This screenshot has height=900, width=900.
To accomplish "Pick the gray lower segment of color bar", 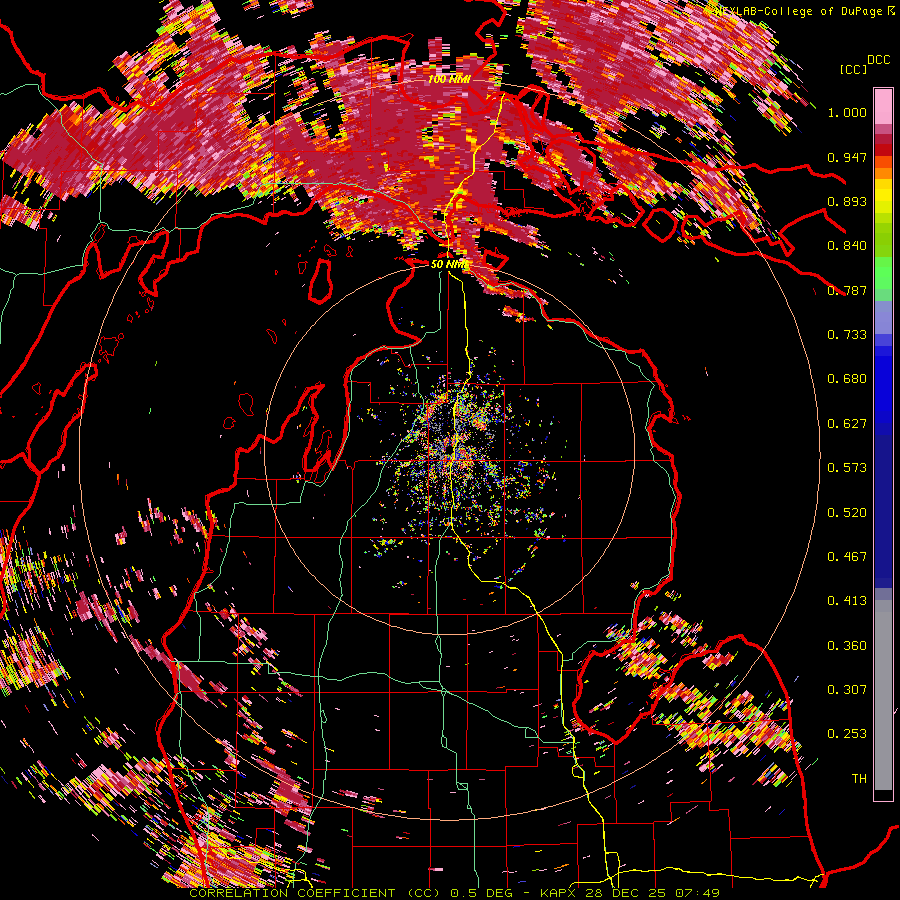I will pyautogui.click(x=883, y=695).
